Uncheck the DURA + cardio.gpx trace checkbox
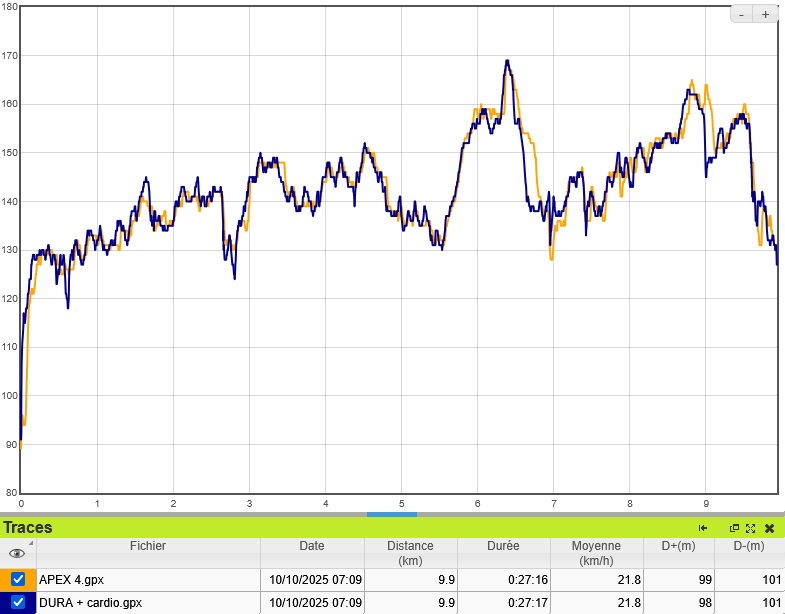785x614 pixels. 18,602
